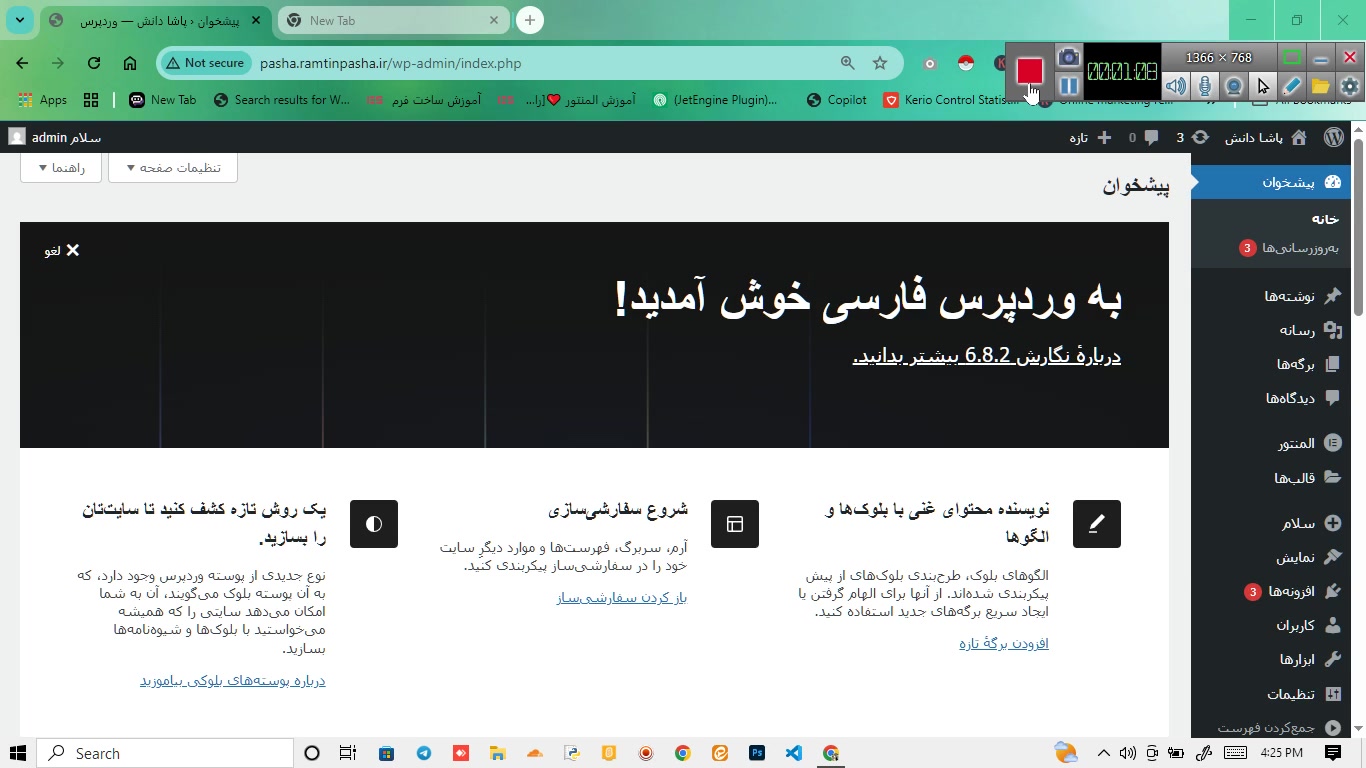1366x768 pixels.
Task: Pause the screen recording
Action: pyautogui.click(x=1068, y=86)
